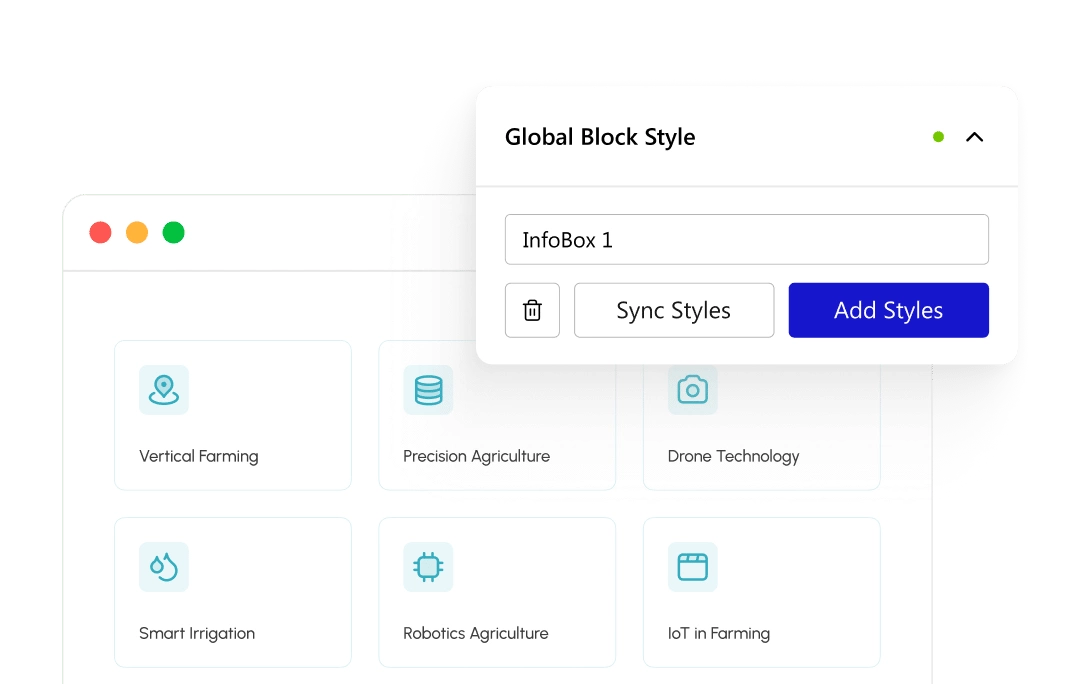The image size is (1080, 684).
Task: Click the Global Block Style heading
Action: 600,137
